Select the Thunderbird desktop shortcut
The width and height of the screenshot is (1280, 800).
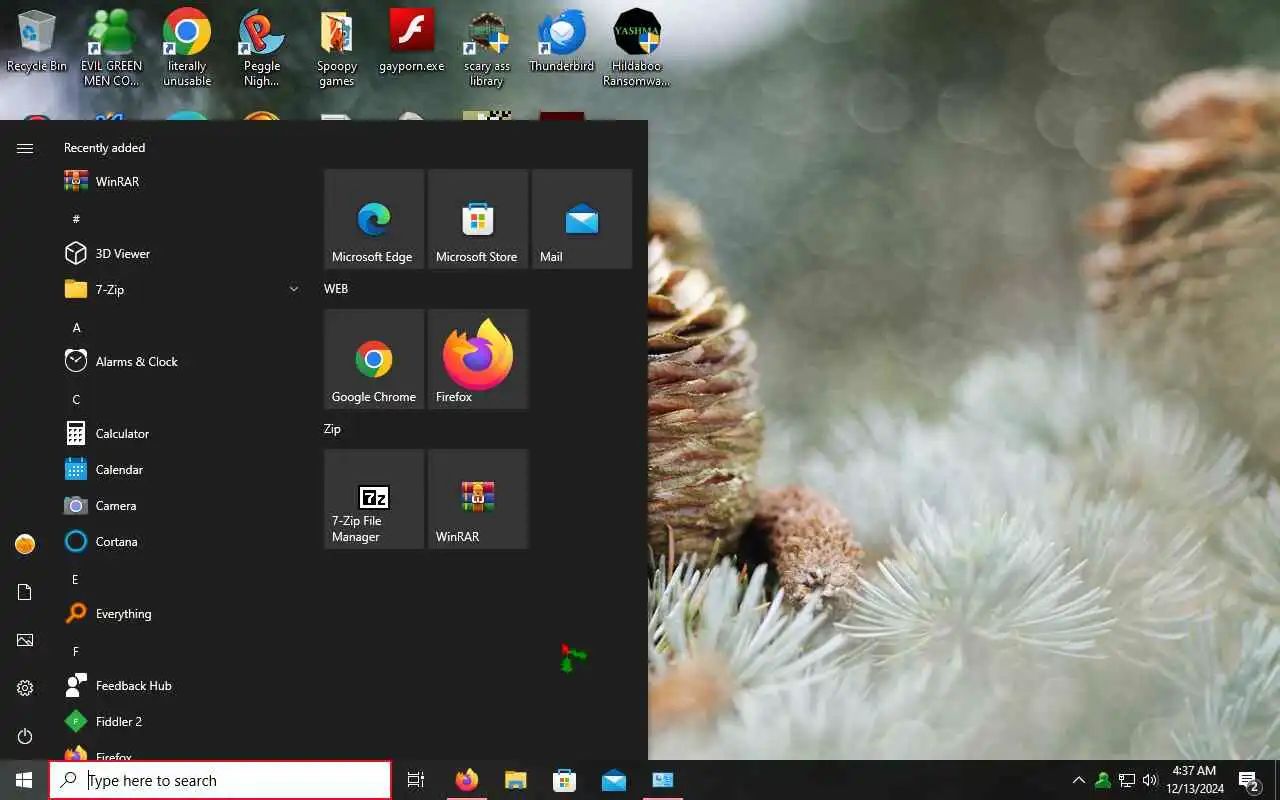click(x=562, y=42)
